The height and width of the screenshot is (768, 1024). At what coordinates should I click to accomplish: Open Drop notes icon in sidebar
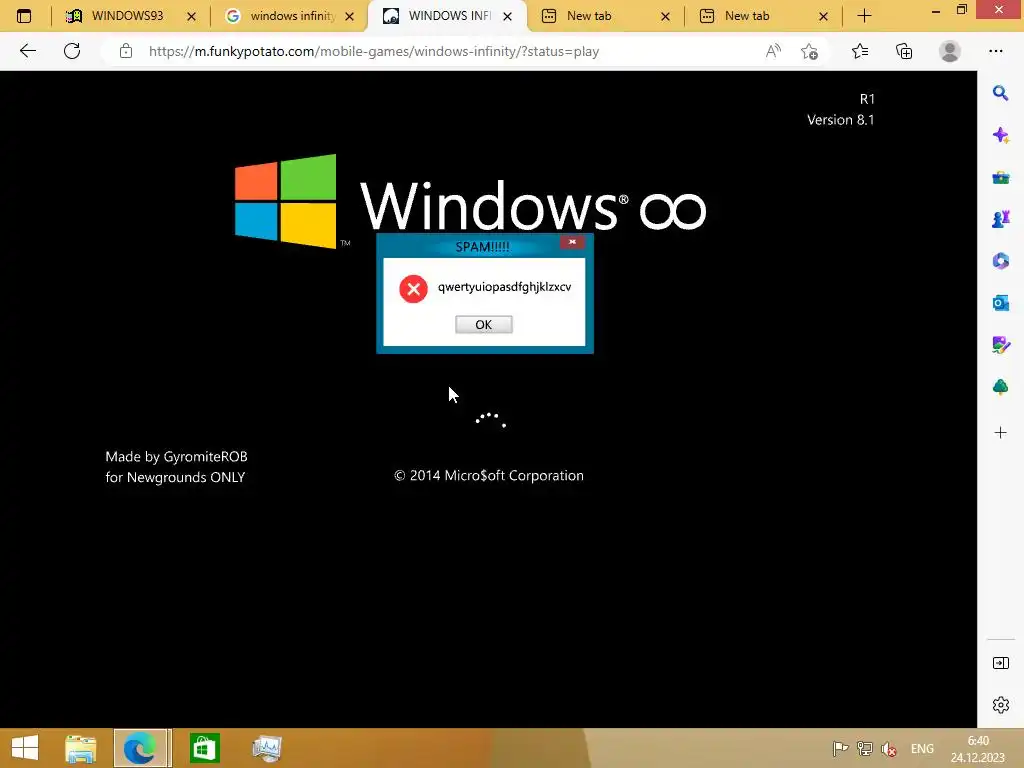pos(1000,344)
